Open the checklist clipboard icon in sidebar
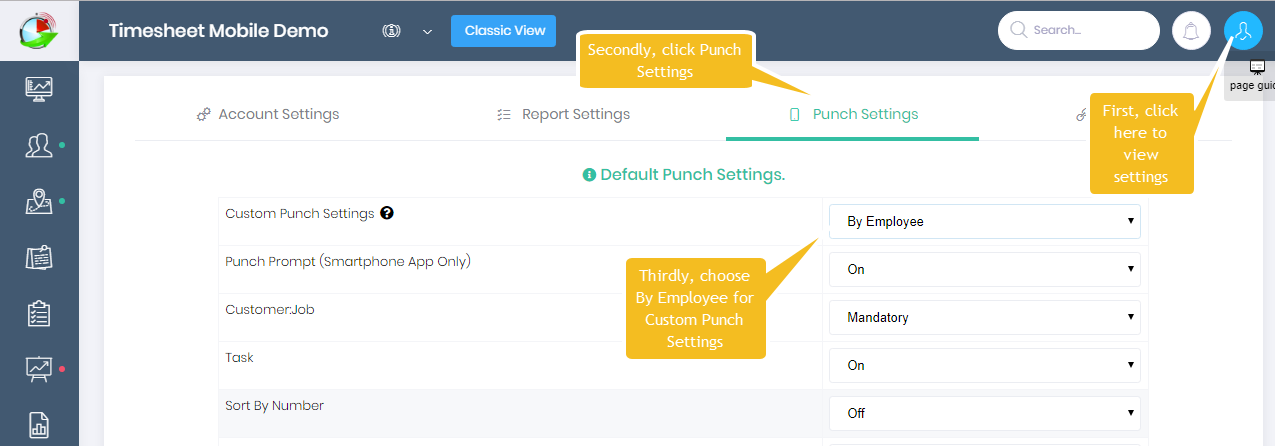This screenshot has height=446, width=1275. tap(39, 313)
